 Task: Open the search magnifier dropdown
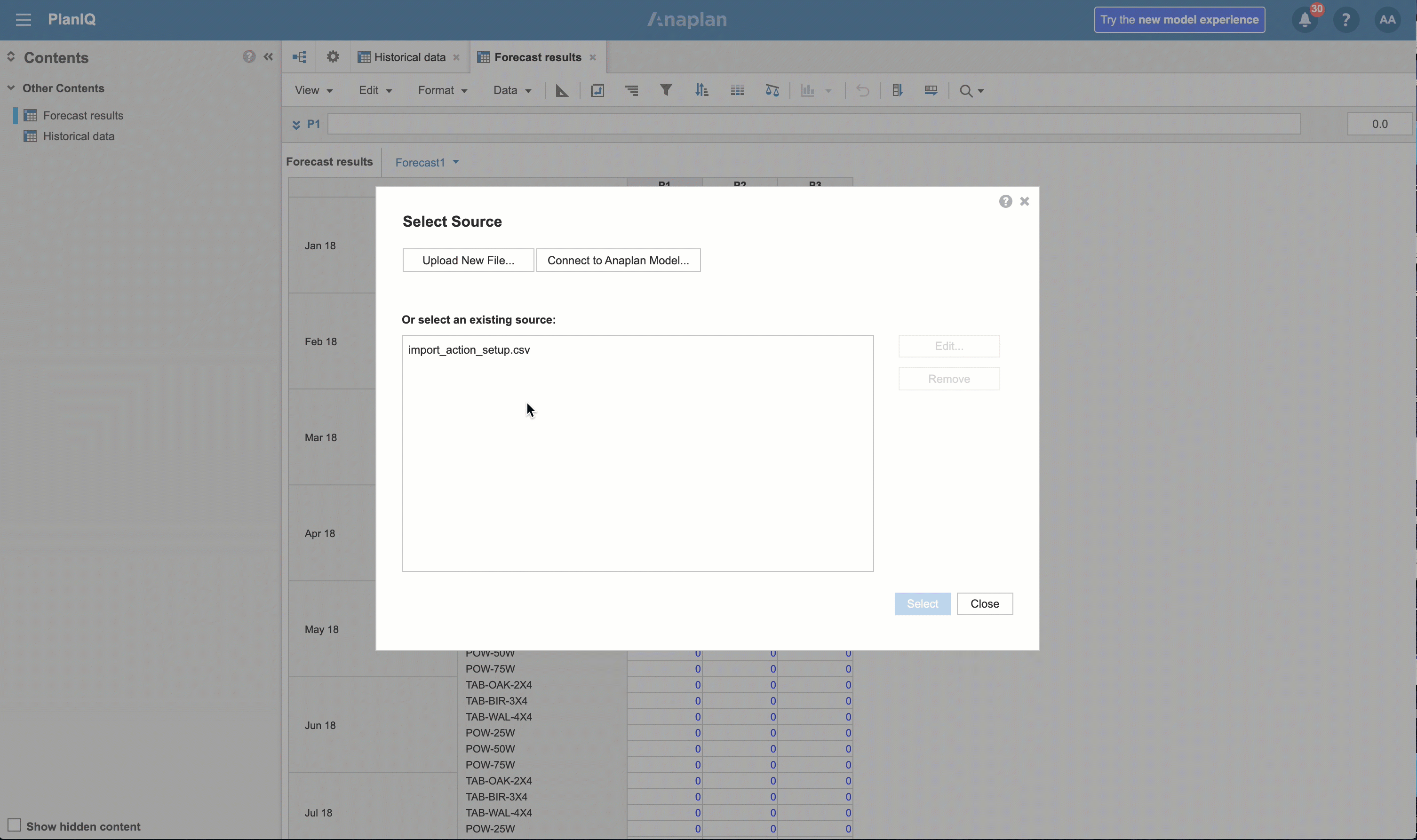971,91
